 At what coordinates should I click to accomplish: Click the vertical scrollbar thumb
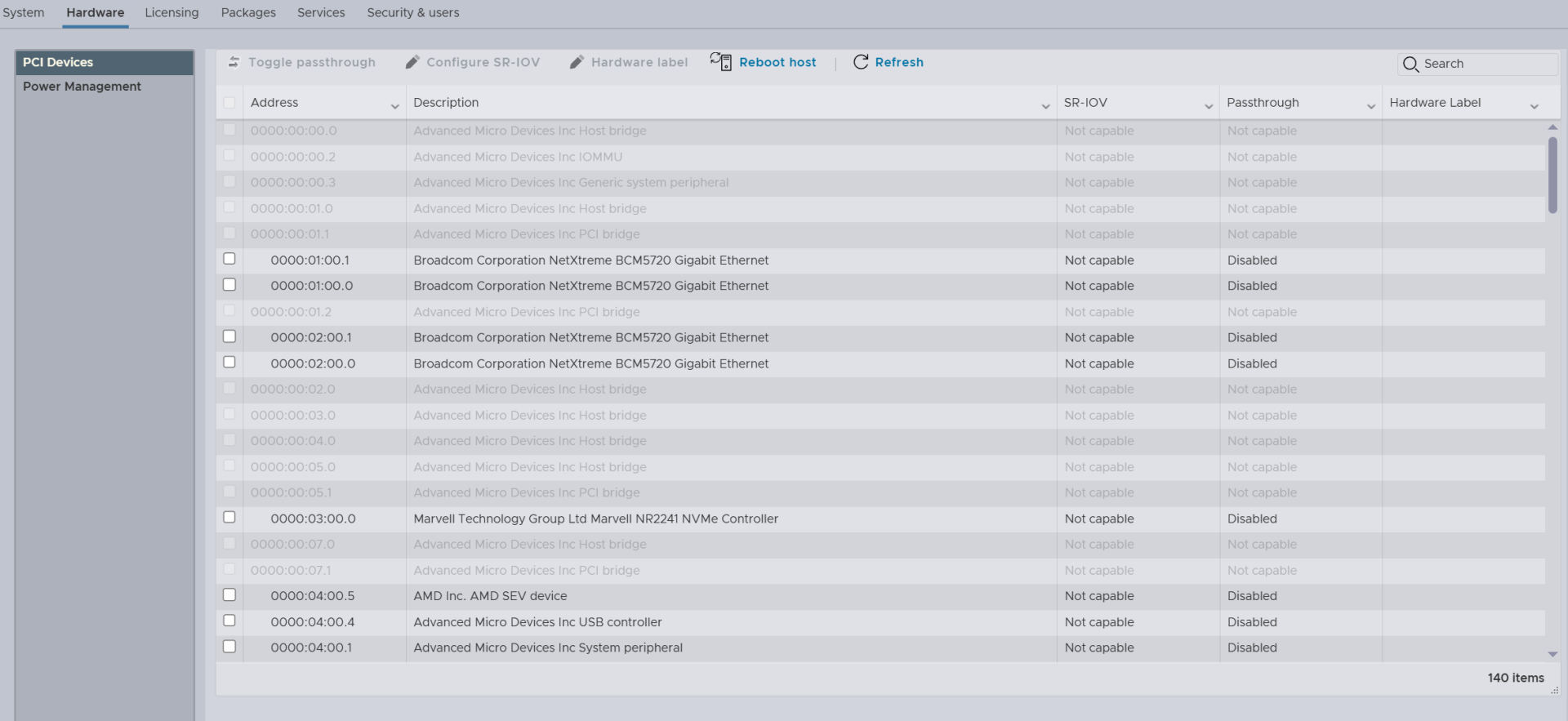point(1552,175)
